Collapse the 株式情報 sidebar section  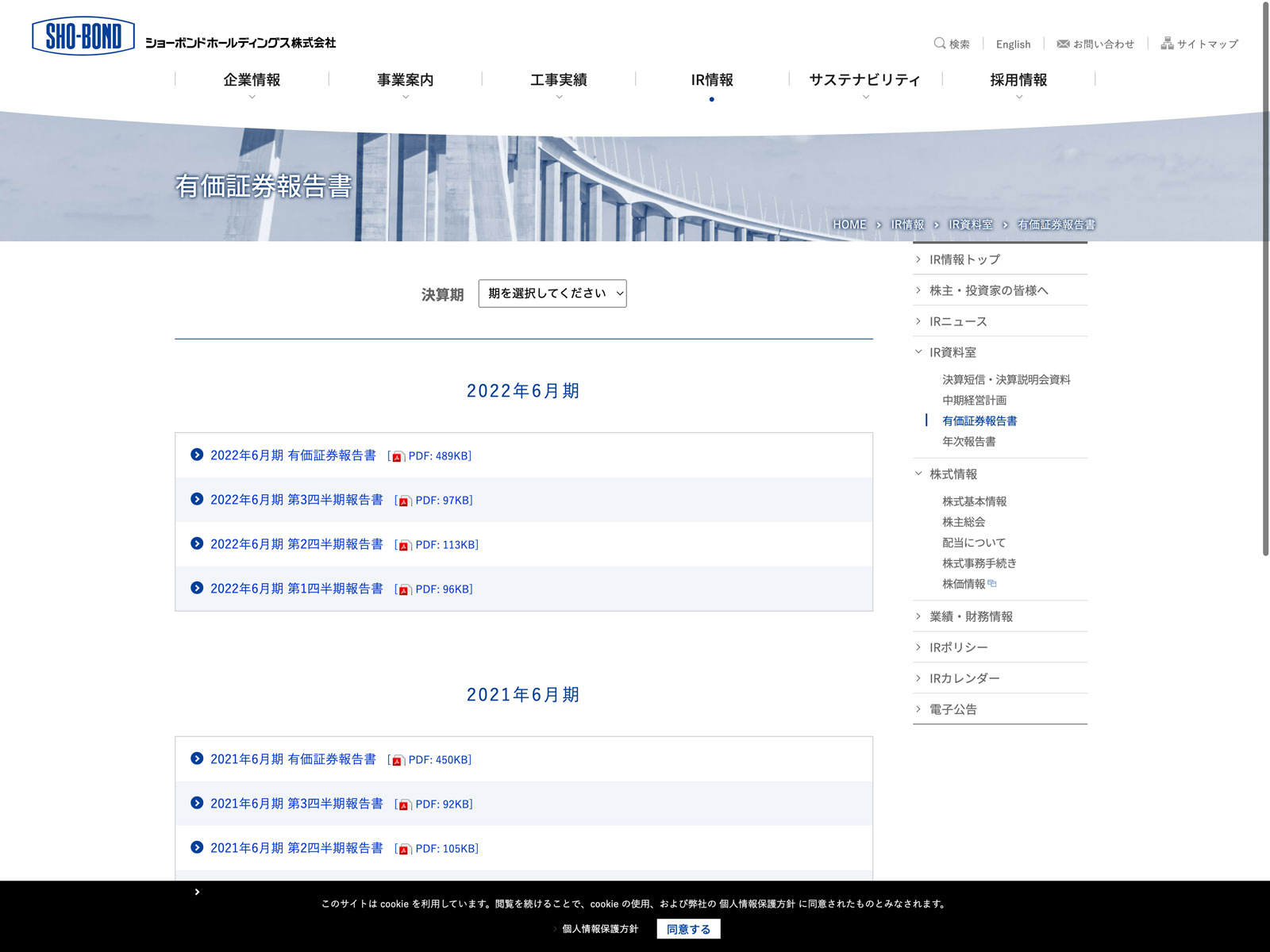919,474
